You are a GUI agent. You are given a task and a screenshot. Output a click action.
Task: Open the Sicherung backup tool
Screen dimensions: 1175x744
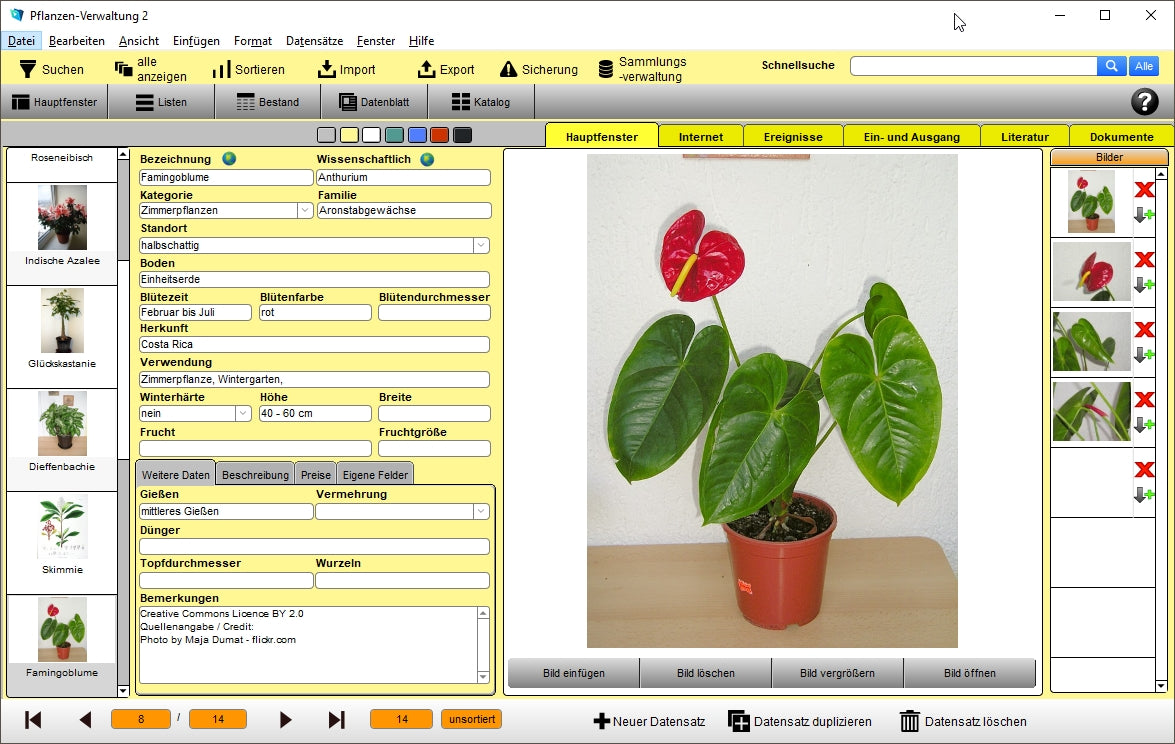pos(538,69)
